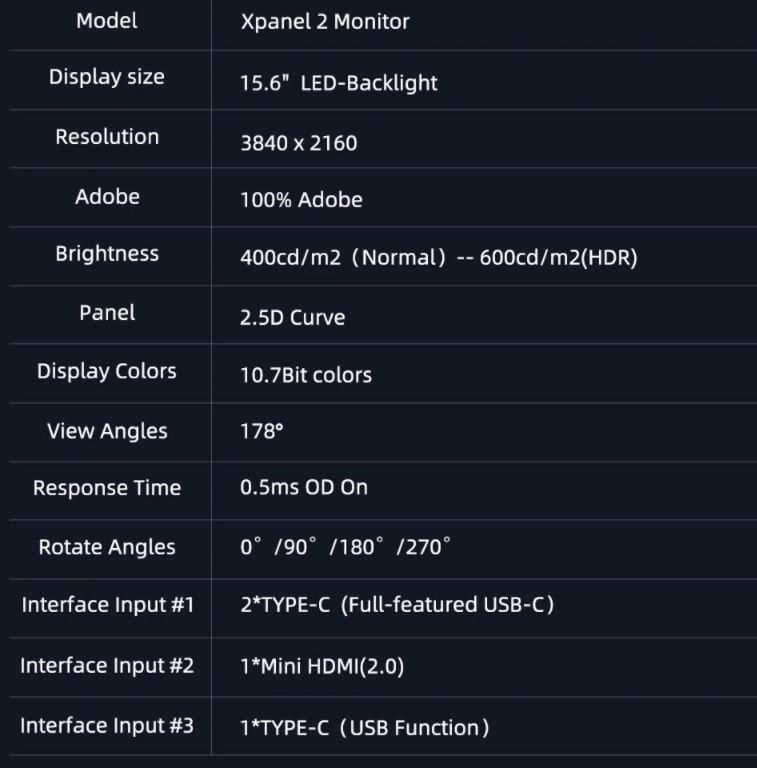757x768 pixels.
Task: Select the 15.6" LED-Backlight value
Action: coord(339,83)
